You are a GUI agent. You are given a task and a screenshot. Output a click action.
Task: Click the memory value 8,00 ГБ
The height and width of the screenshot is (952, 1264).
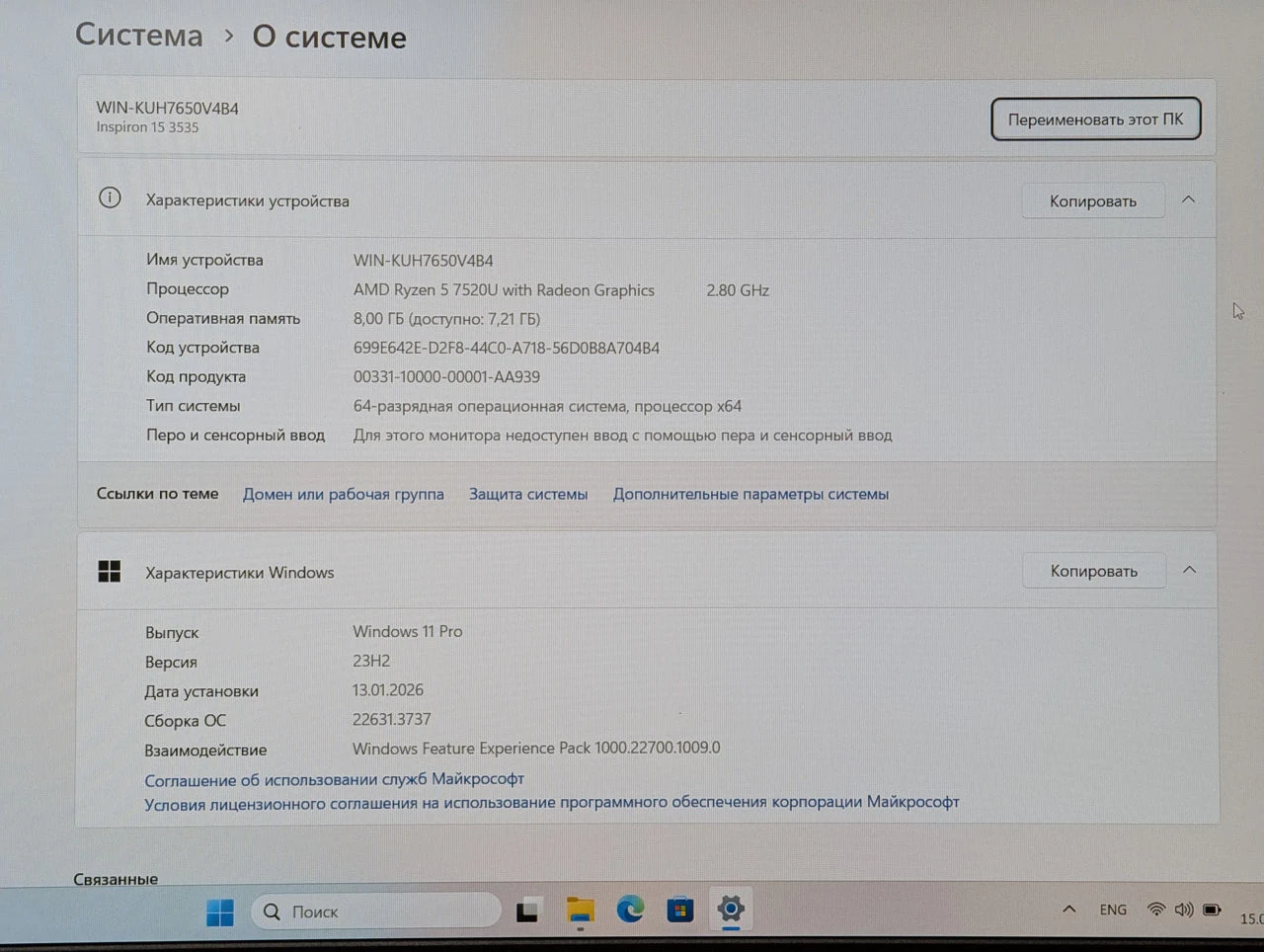(x=446, y=319)
